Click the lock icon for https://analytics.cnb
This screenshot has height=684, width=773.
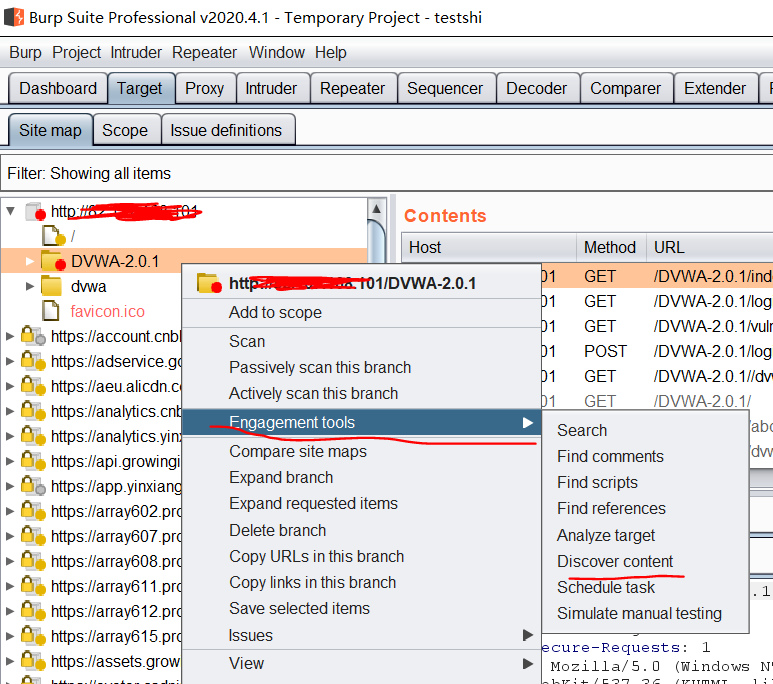[33, 411]
